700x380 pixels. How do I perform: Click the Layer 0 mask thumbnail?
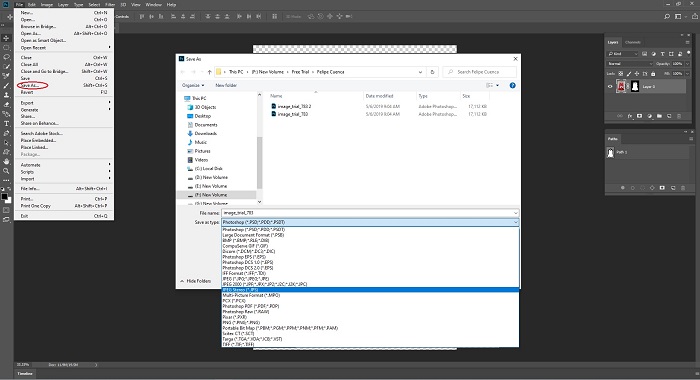click(635, 87)
